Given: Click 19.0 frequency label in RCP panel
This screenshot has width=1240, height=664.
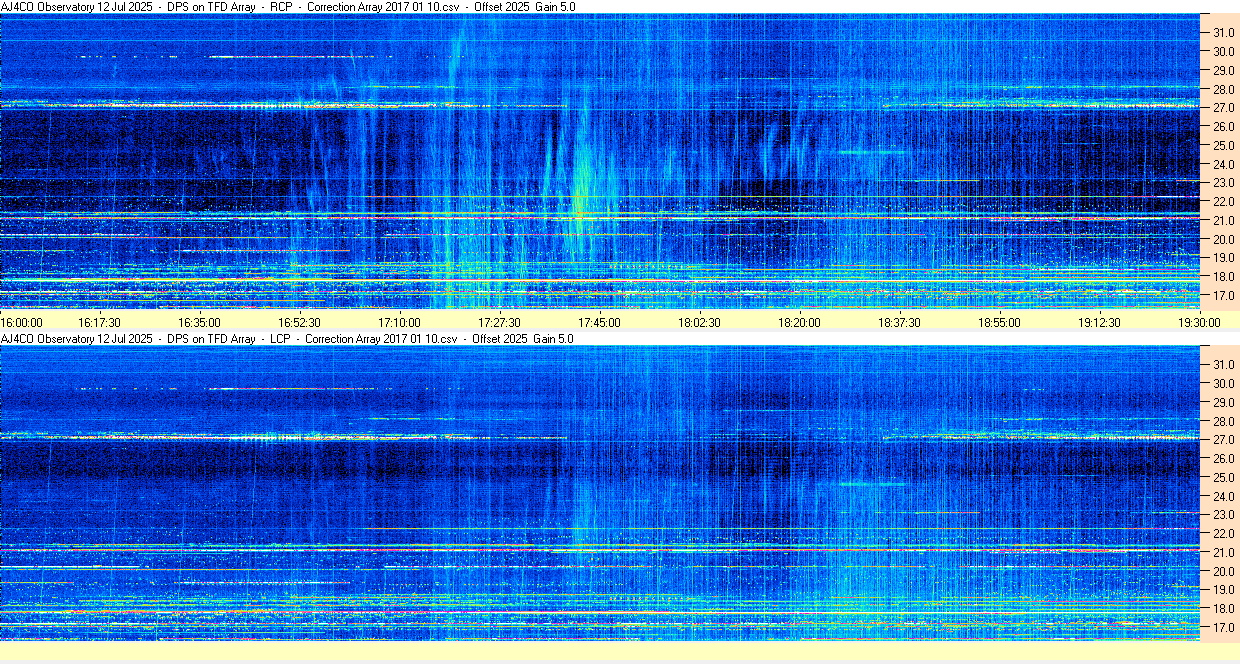Looking at the screenshot, I should point(1223,259).
